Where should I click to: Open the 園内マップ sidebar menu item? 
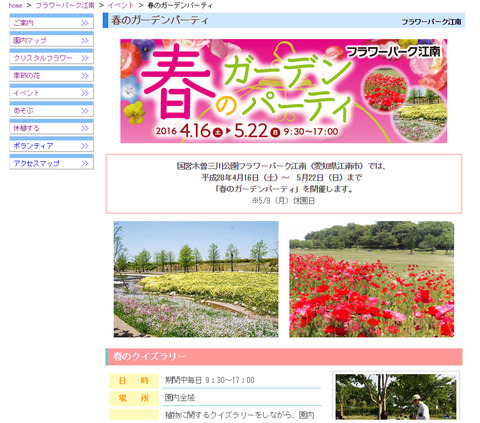51,39
